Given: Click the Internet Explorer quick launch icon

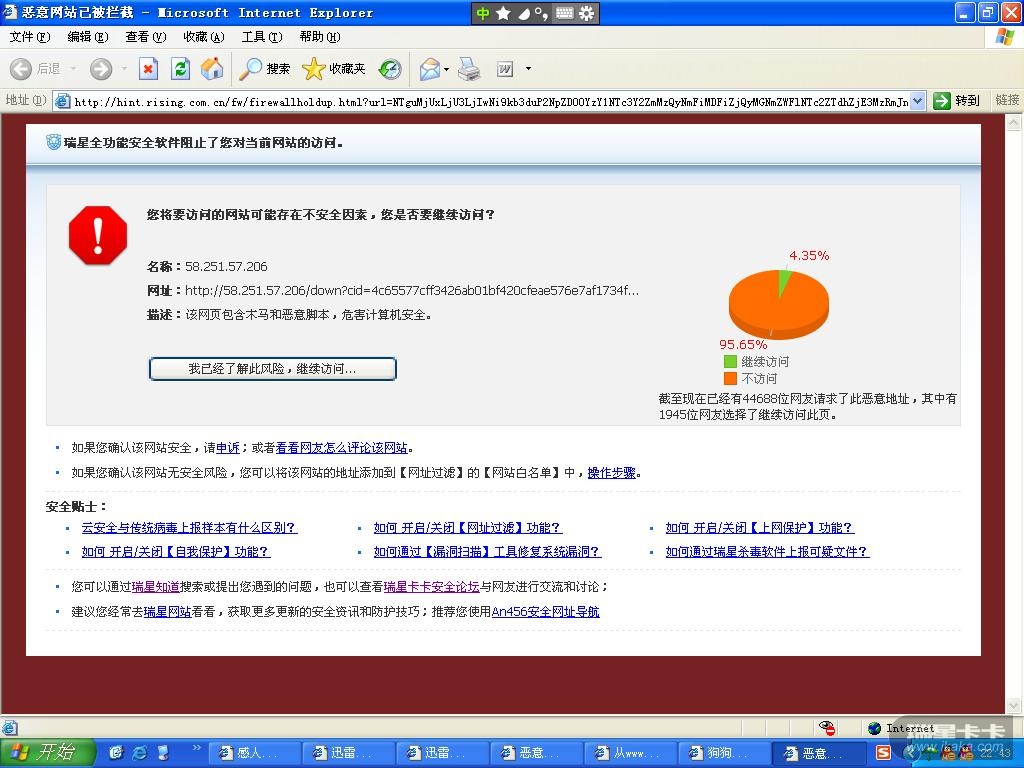Looking at the screenshot, I should 139,753.
